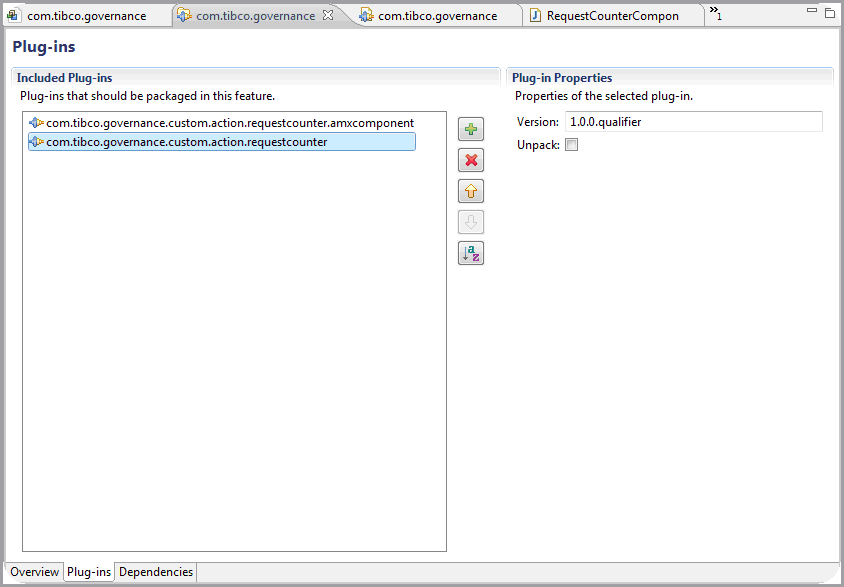Switch to the Dependencies tab

tap(156, 571)
